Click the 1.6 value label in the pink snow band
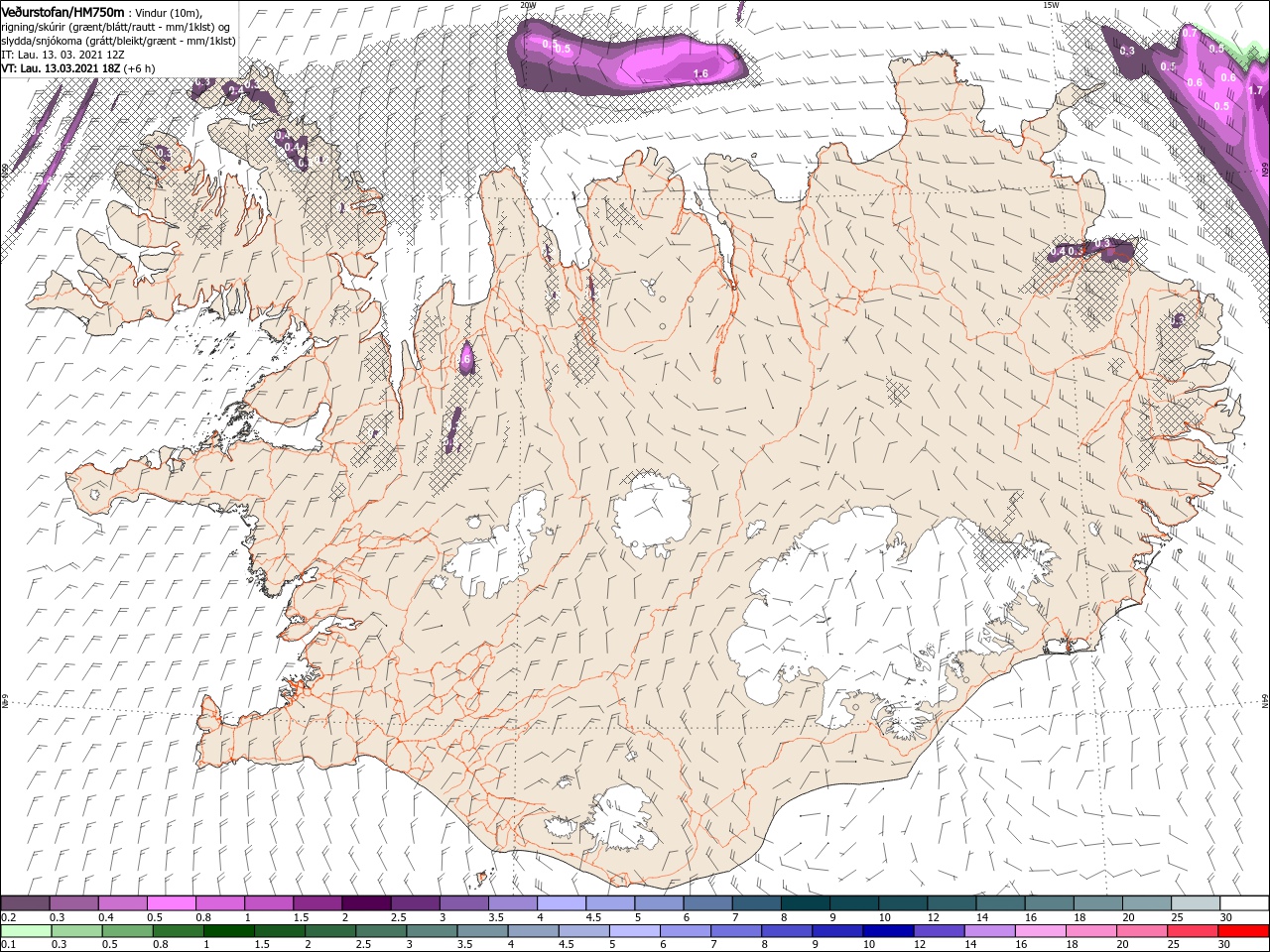The width and height of the screenshot is (1270, 952). (700, 73)
